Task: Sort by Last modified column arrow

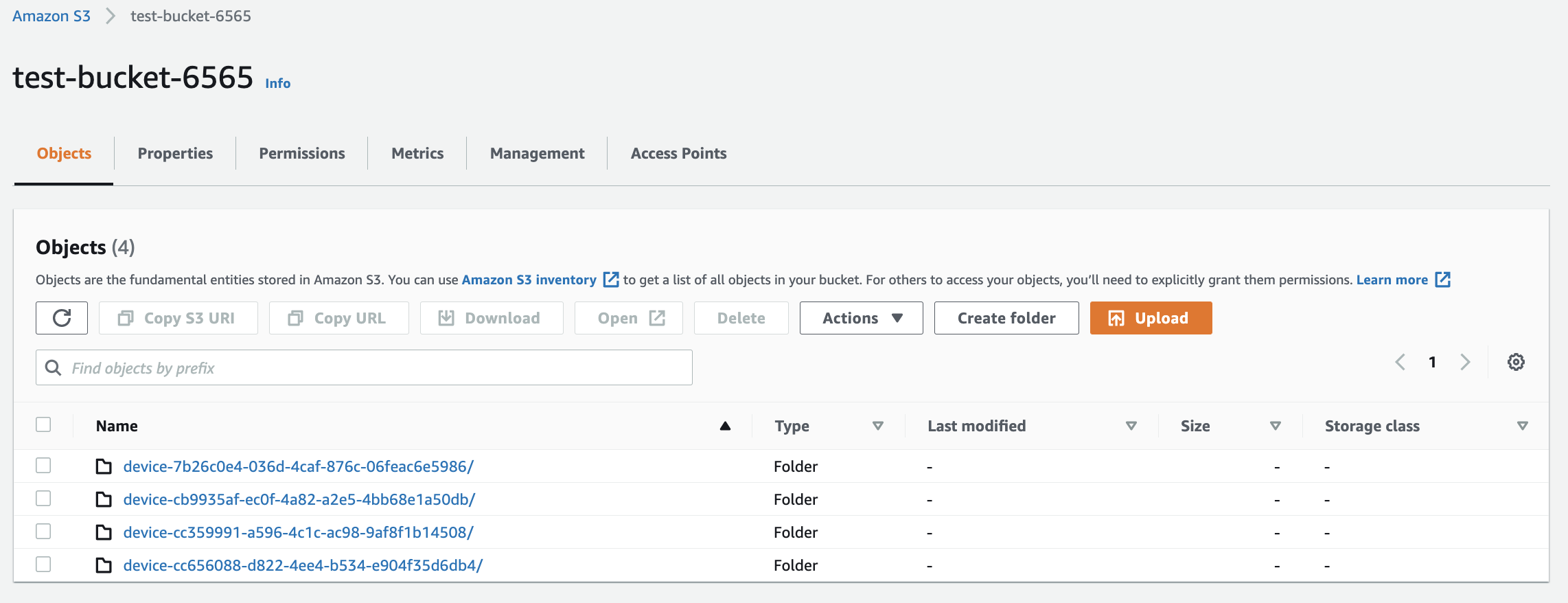Action: coord(1131,426)
